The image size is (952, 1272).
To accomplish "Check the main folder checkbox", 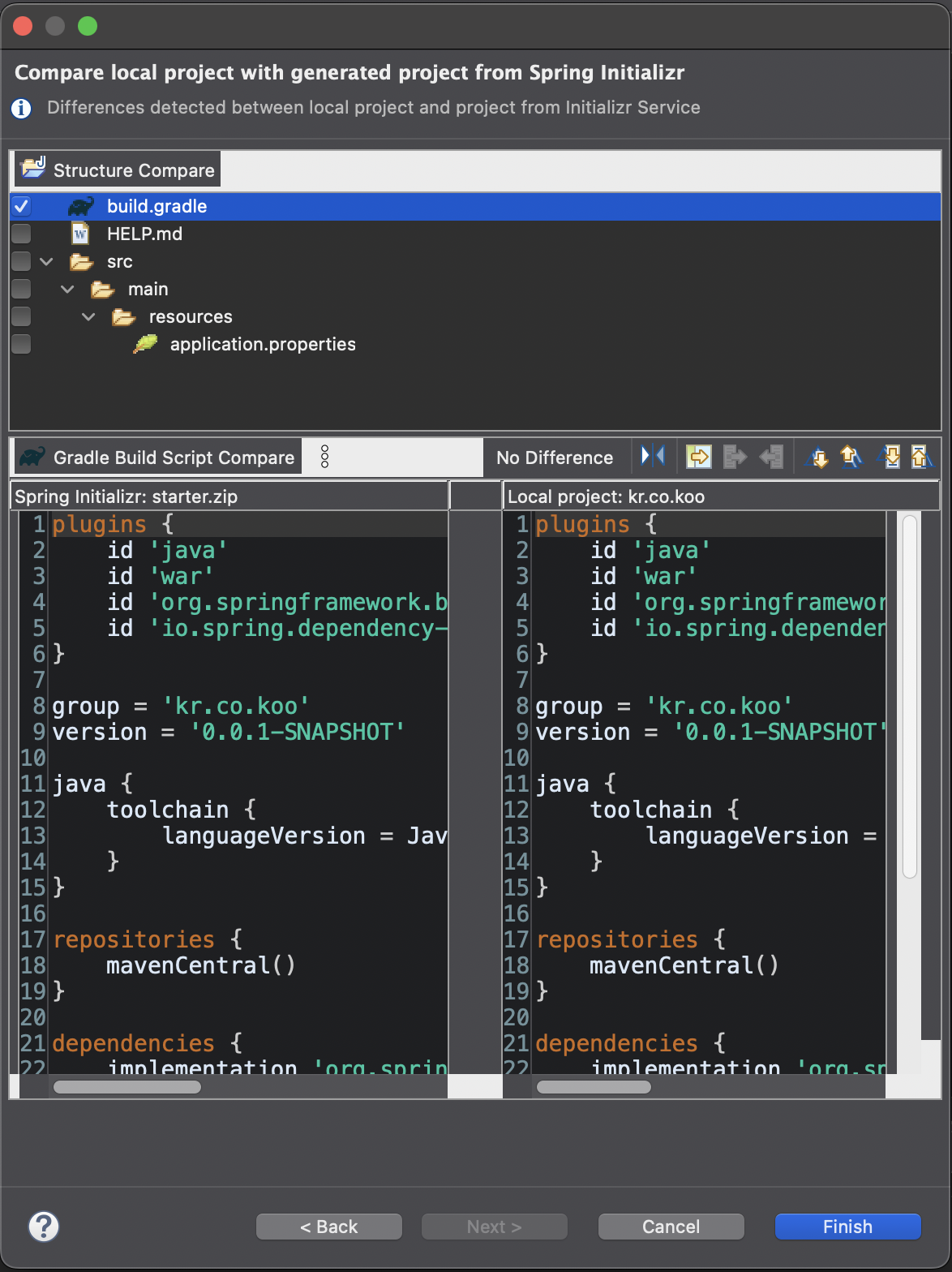I will click(x=21, y=289).
